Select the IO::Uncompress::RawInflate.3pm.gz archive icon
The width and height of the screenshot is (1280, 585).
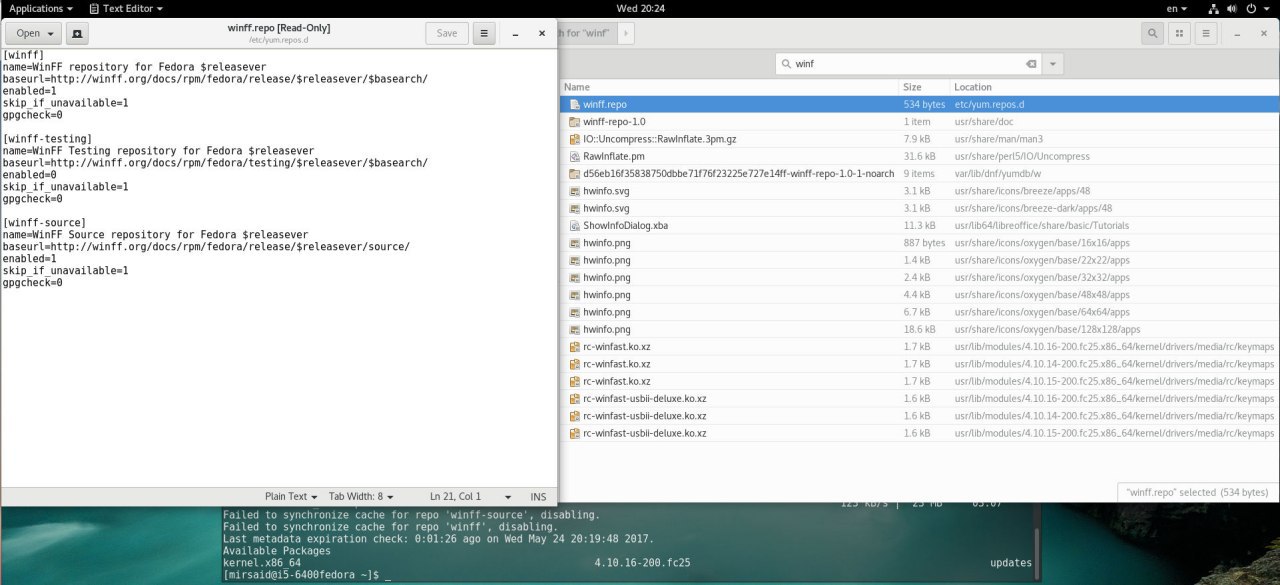tap(574, 139)
